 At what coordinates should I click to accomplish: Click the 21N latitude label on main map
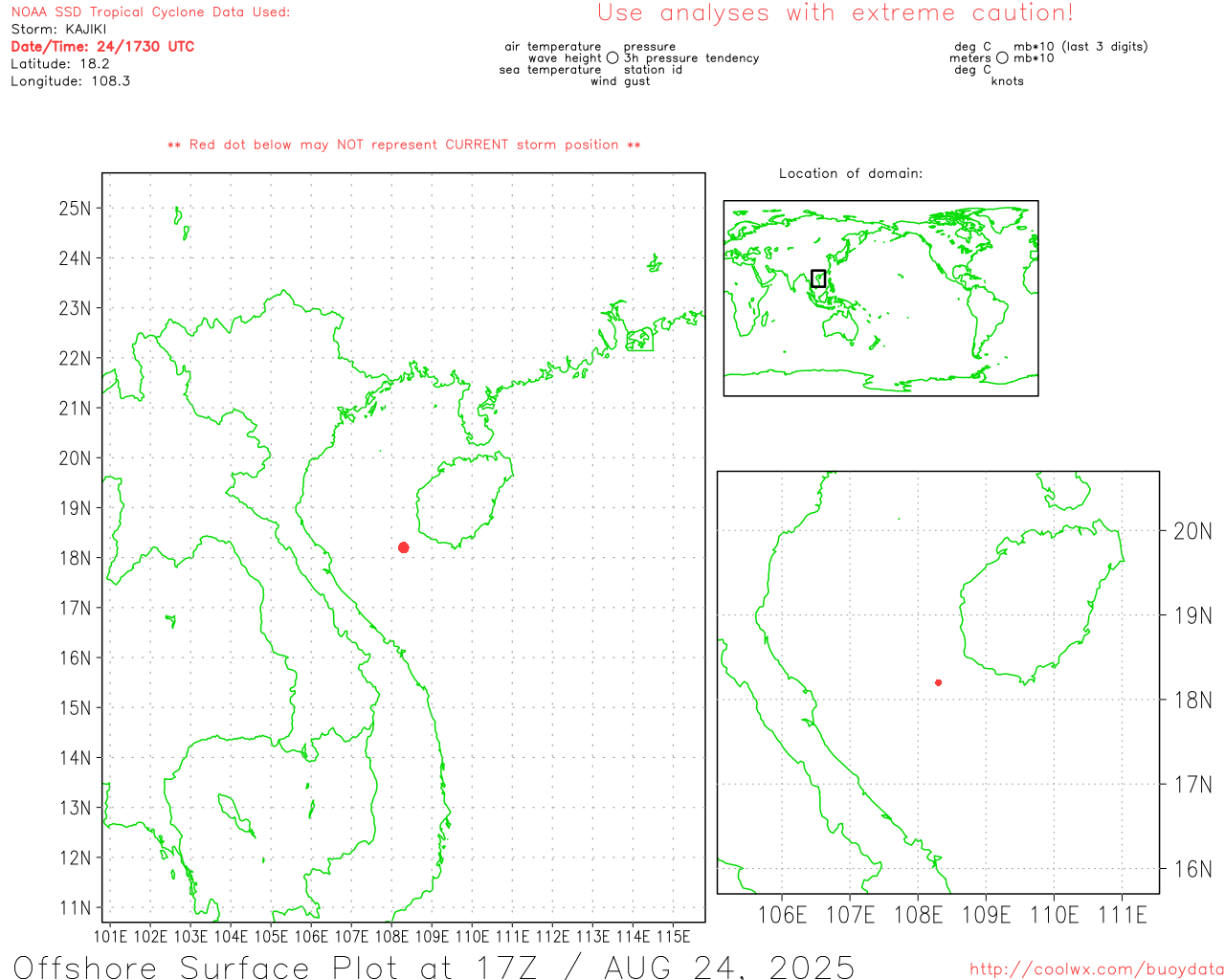click(x=76, y=409)
